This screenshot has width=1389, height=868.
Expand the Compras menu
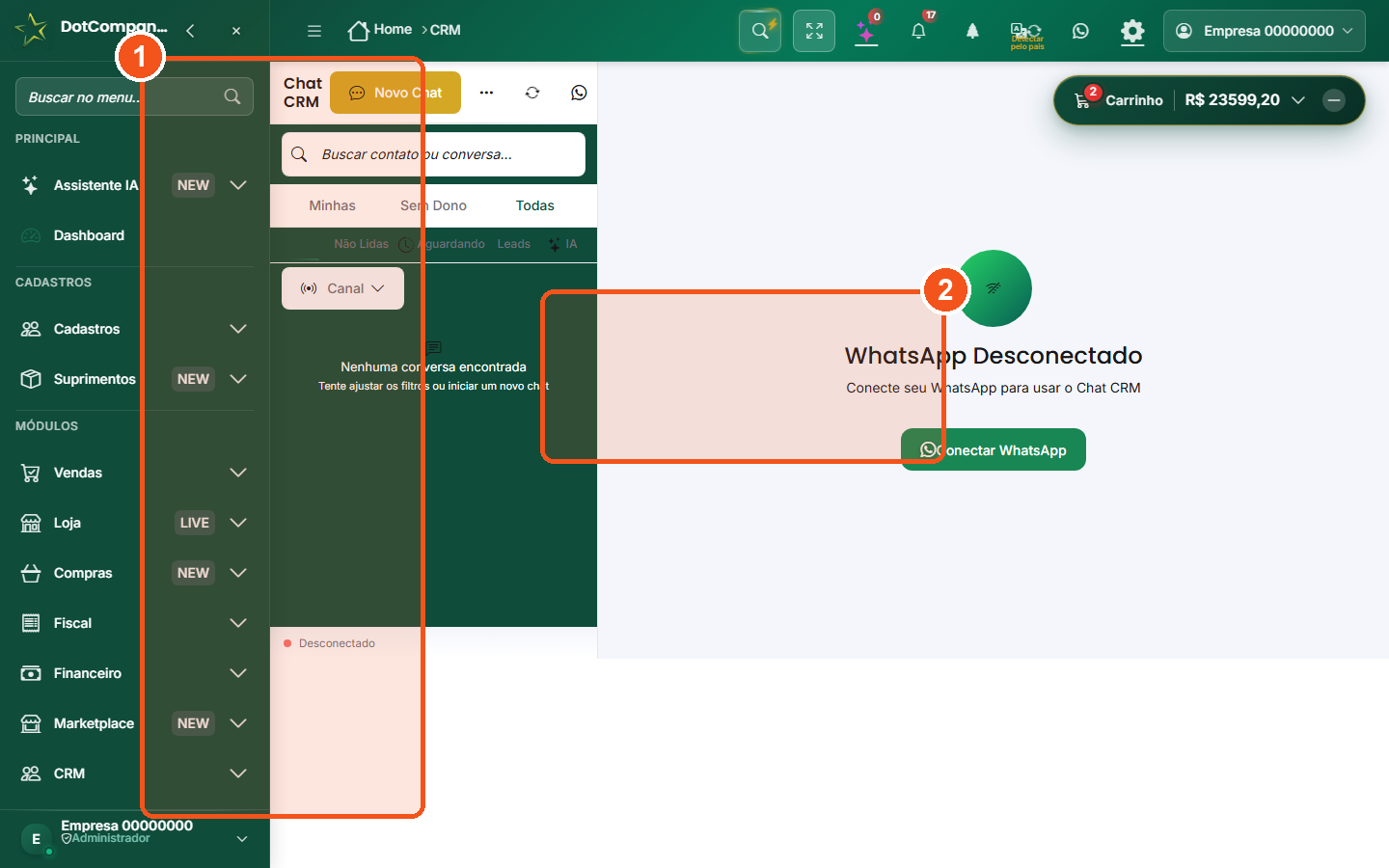(238, 573)
